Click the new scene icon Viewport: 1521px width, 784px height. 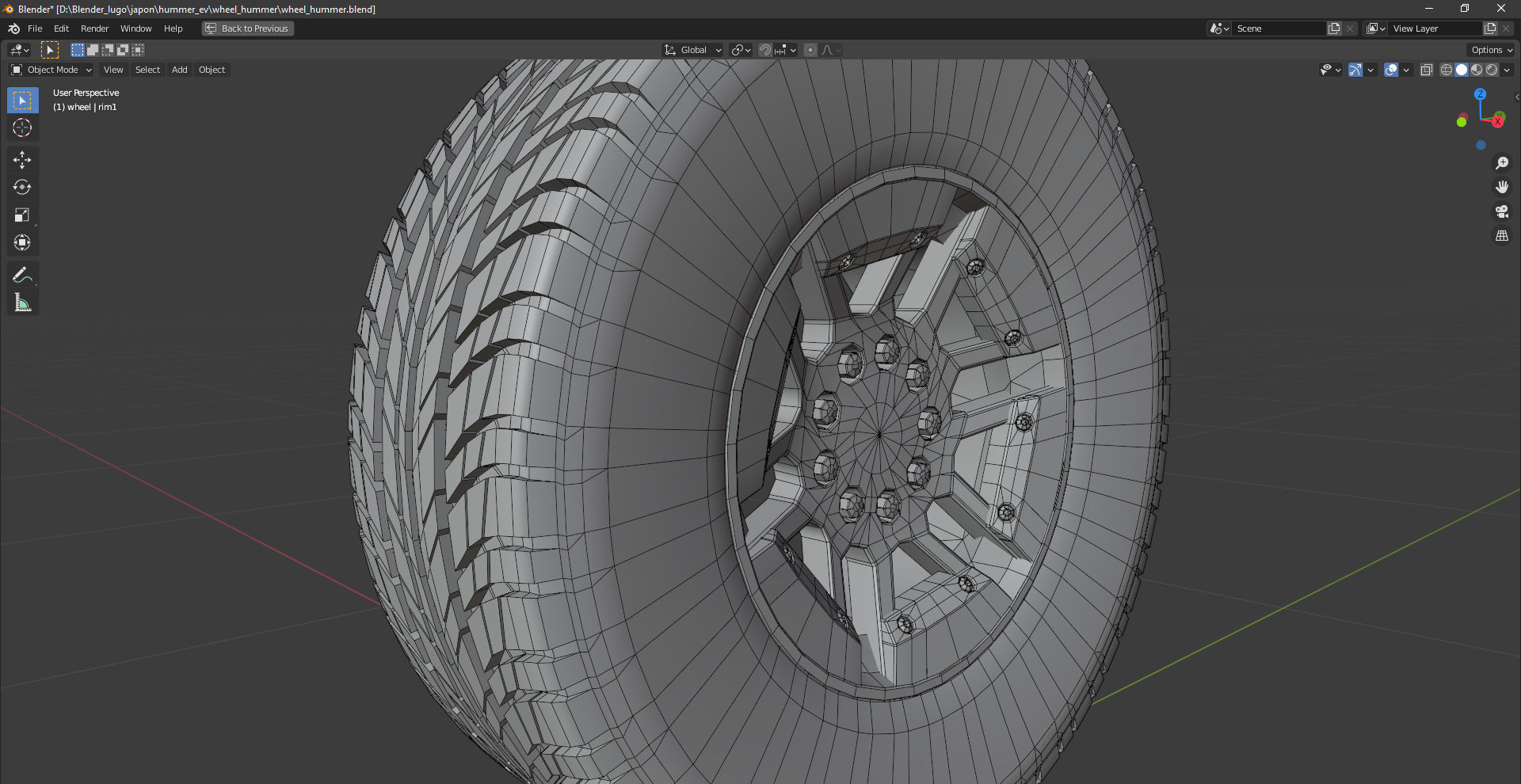click(1334, 29)
